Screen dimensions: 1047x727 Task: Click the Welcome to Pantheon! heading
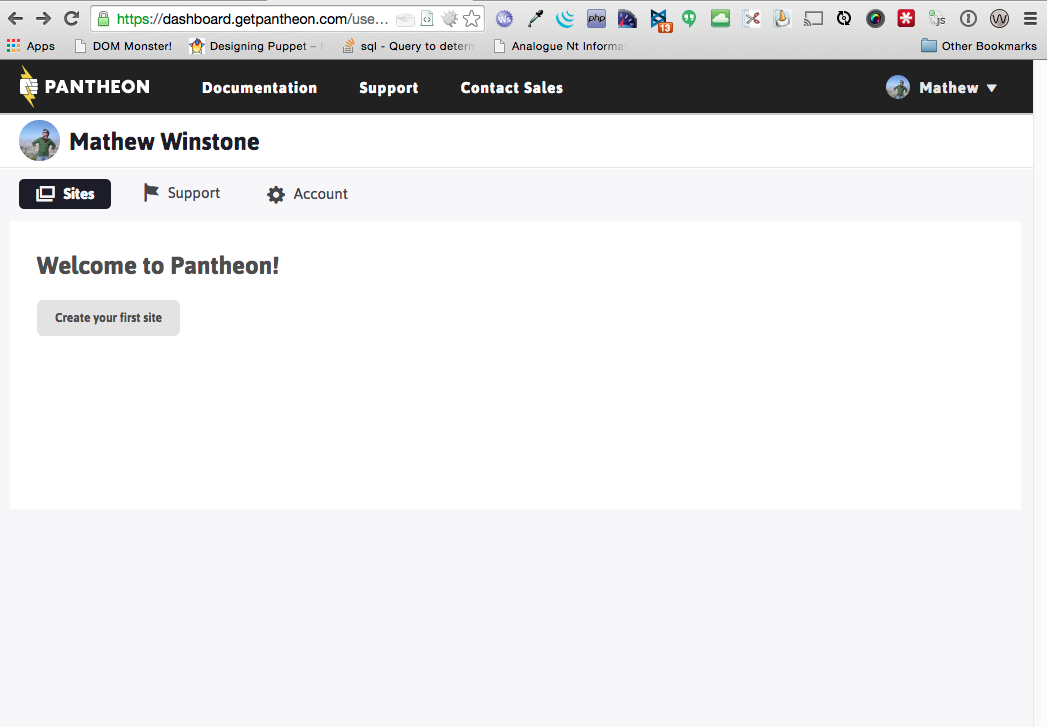click(x=158, y=266)
